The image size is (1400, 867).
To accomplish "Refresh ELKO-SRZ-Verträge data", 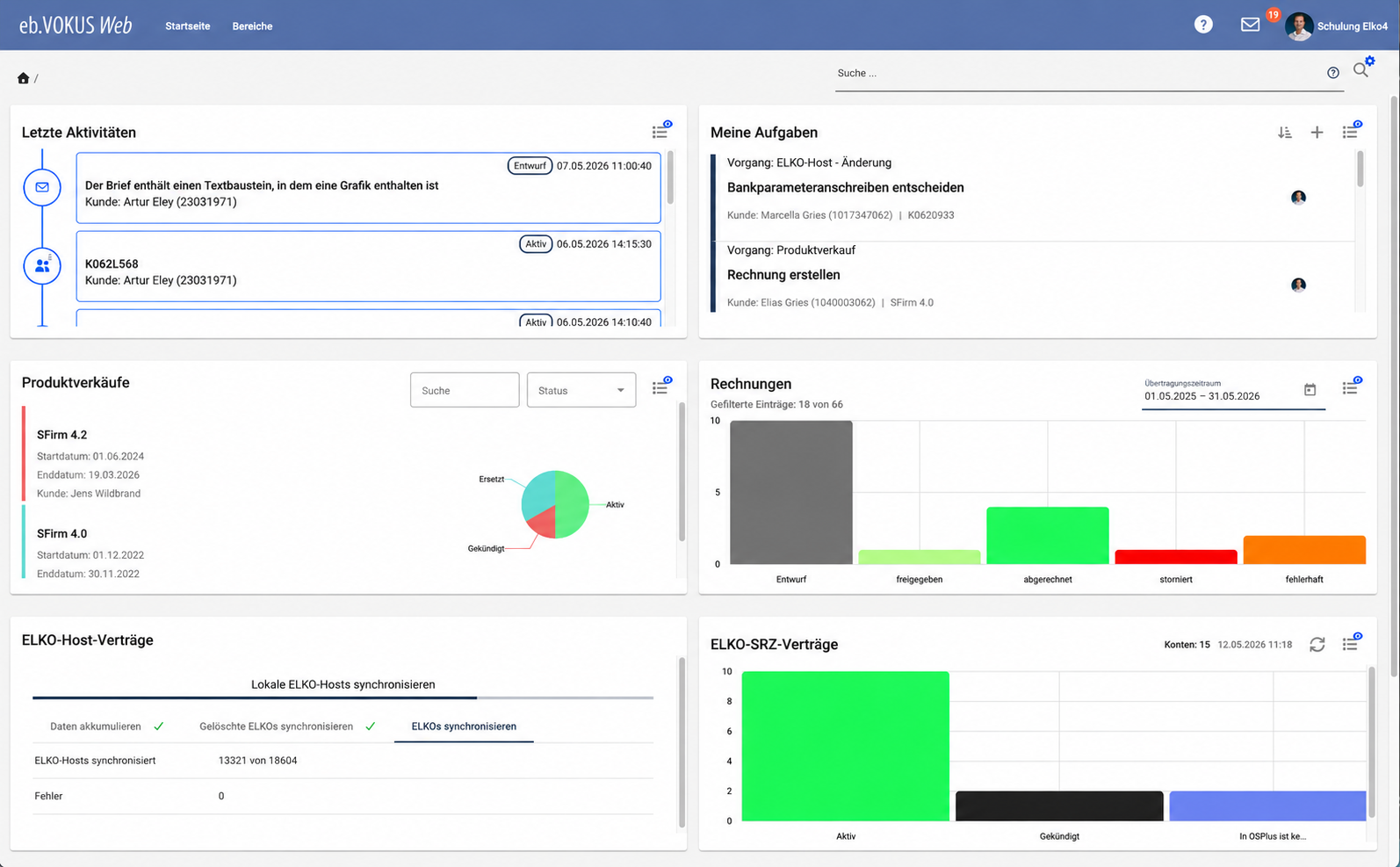I will tap(1317, 645).
